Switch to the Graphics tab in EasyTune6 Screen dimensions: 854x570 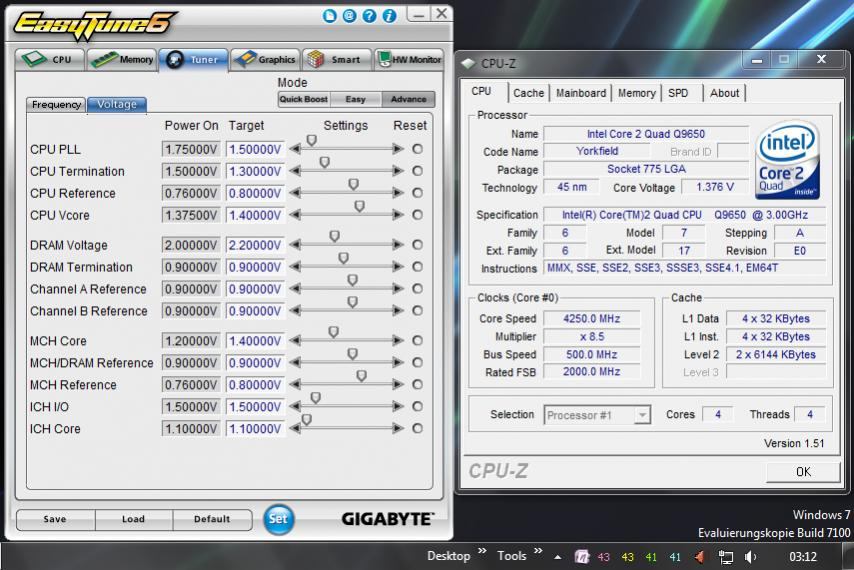click(265, 59)
